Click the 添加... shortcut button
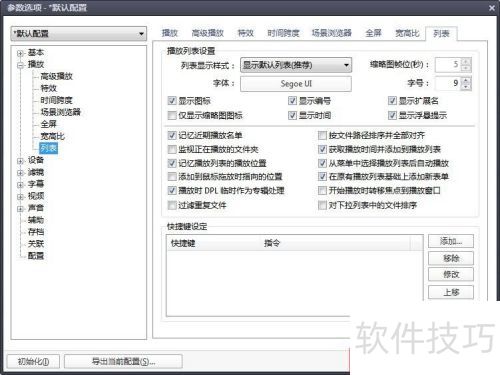 (x=451, y=241)
